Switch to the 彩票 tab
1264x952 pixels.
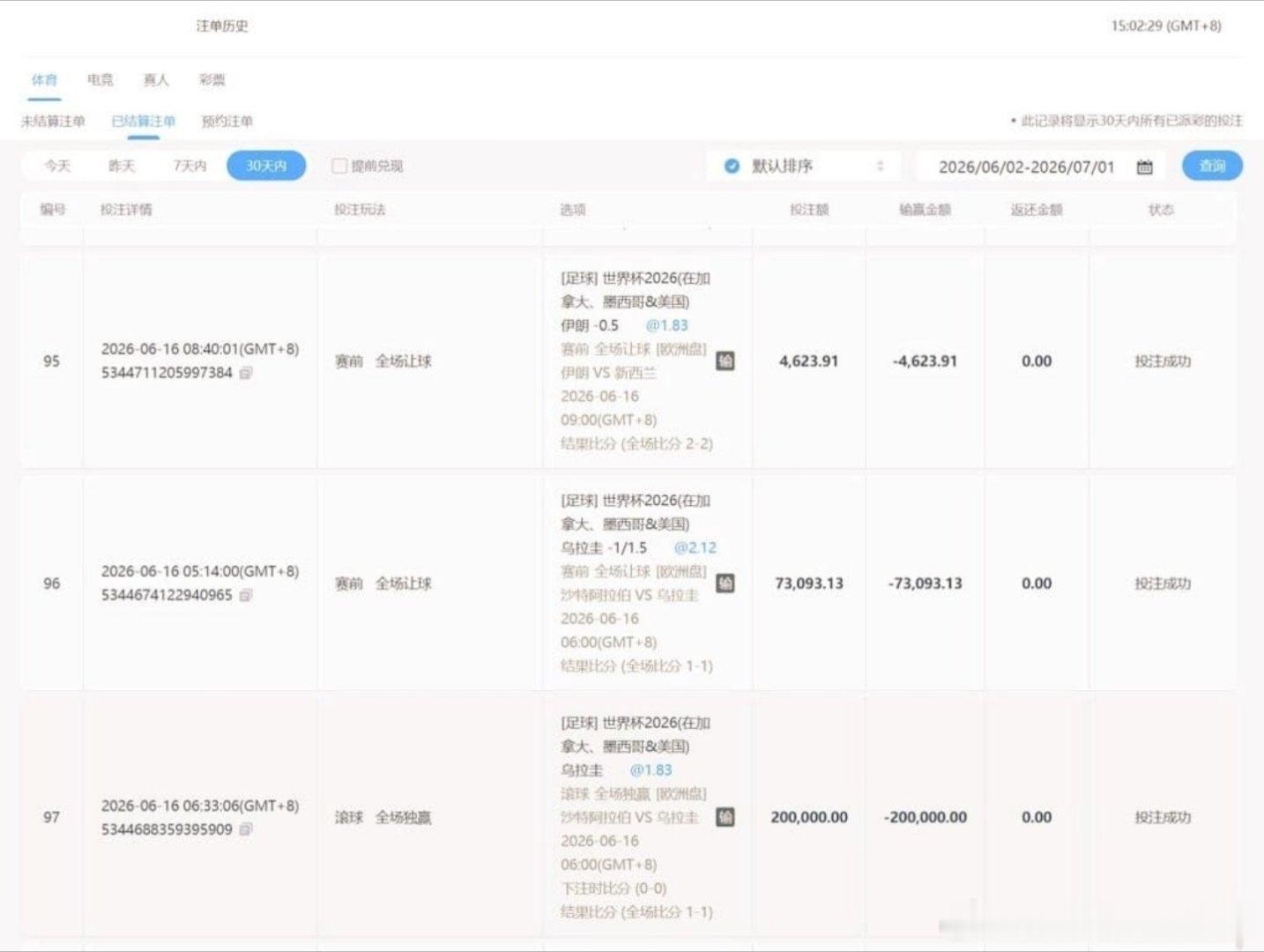(212, 79)
